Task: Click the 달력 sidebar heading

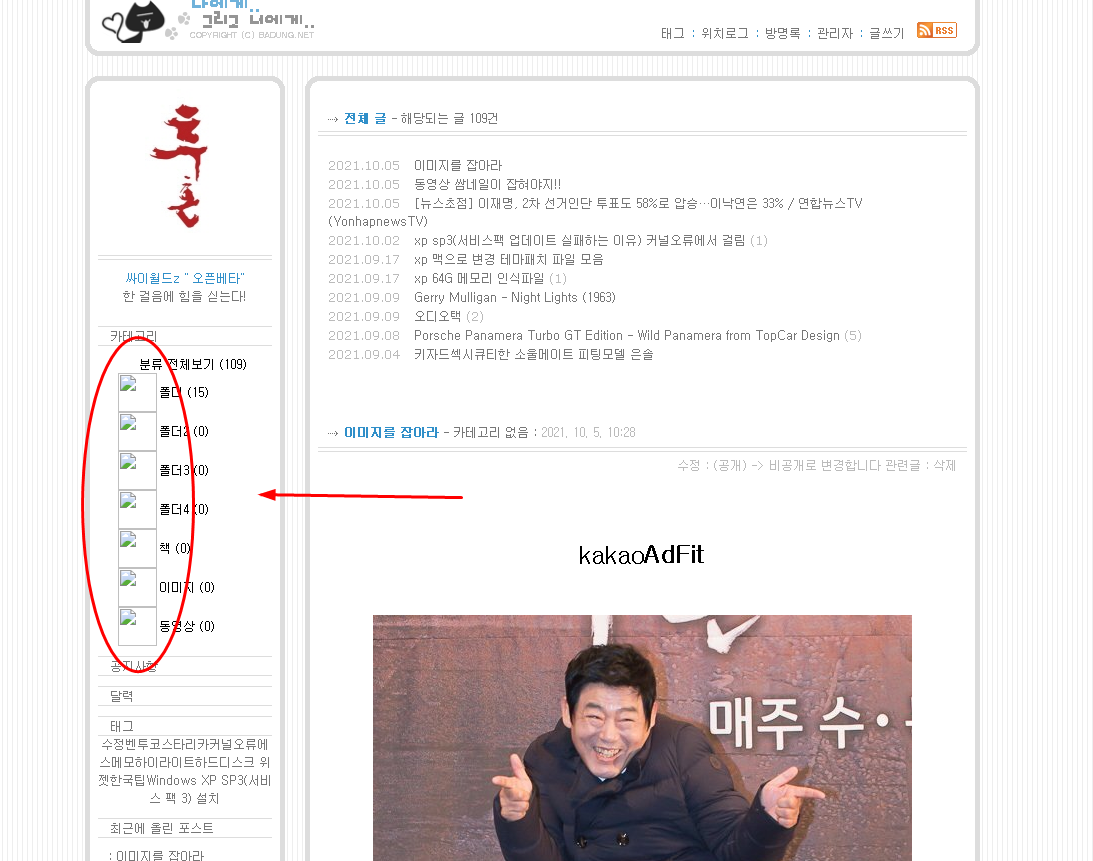Action: point(121,696)
